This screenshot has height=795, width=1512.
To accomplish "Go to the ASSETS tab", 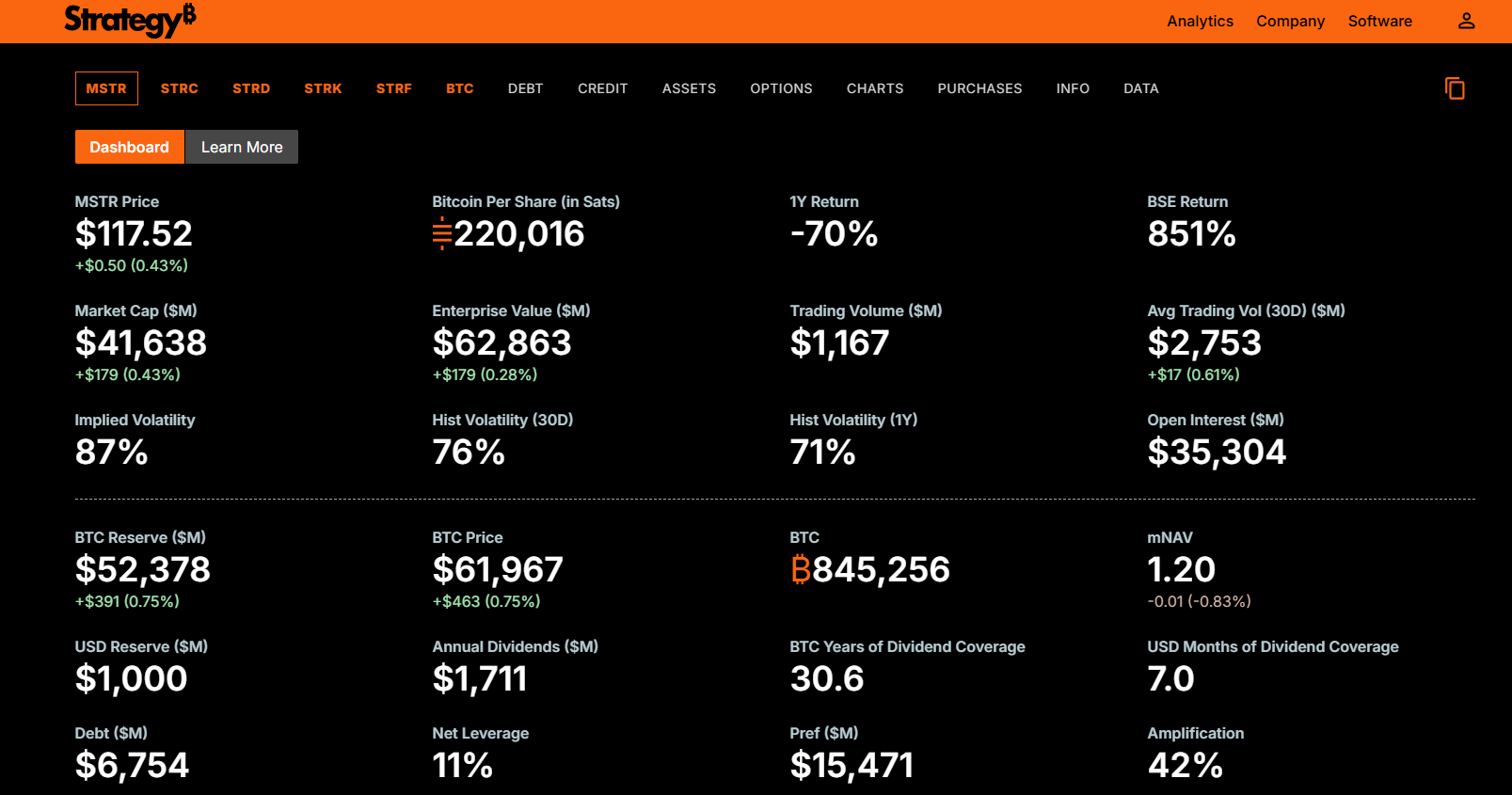I will point(689,88).
